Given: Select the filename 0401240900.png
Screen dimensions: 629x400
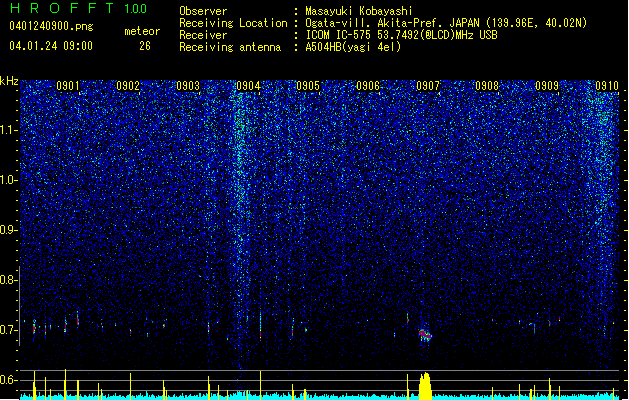Looking at the screenshot, I should (x=51, y=26).
